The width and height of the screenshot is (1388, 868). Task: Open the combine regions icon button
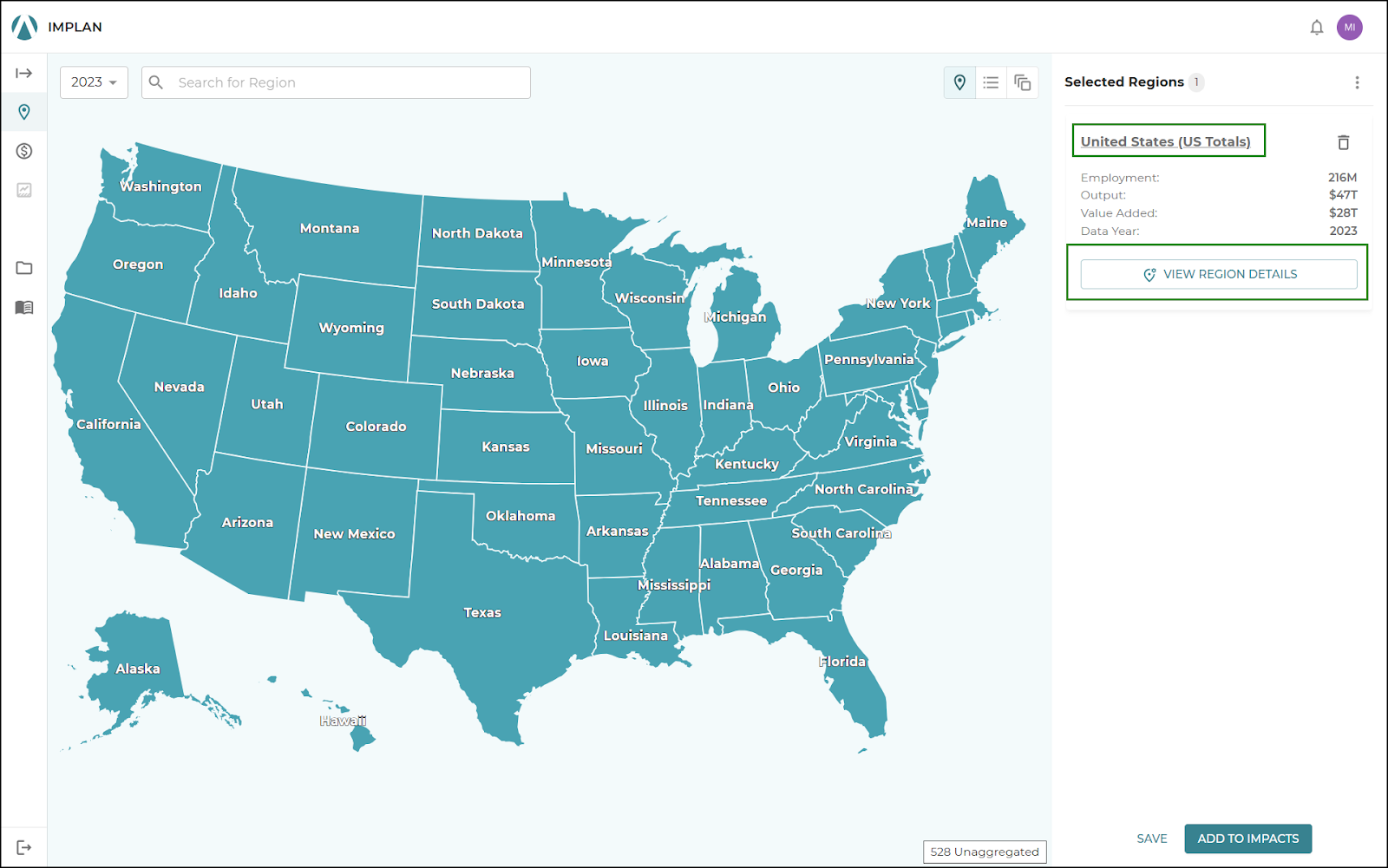click(1023, 82)
